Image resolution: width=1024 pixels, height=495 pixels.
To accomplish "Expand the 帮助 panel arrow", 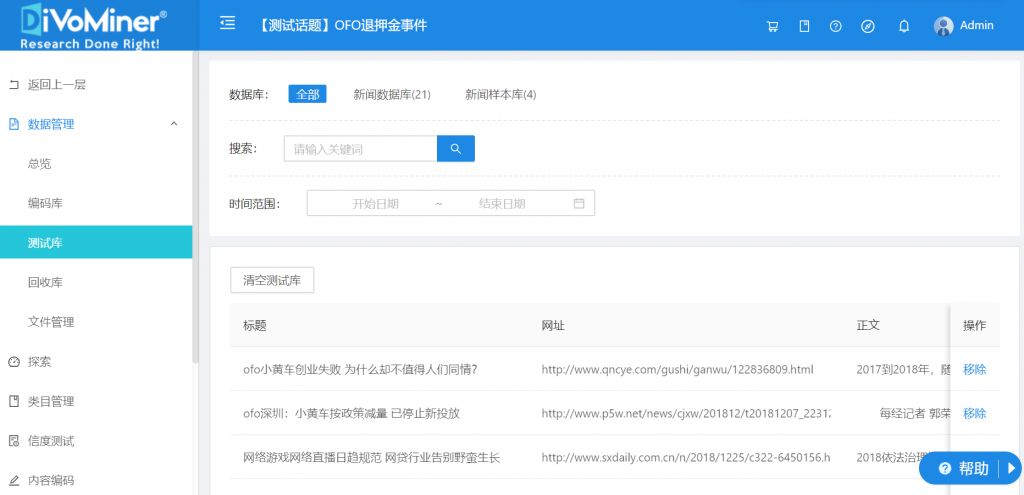I will coord(1011,468).
